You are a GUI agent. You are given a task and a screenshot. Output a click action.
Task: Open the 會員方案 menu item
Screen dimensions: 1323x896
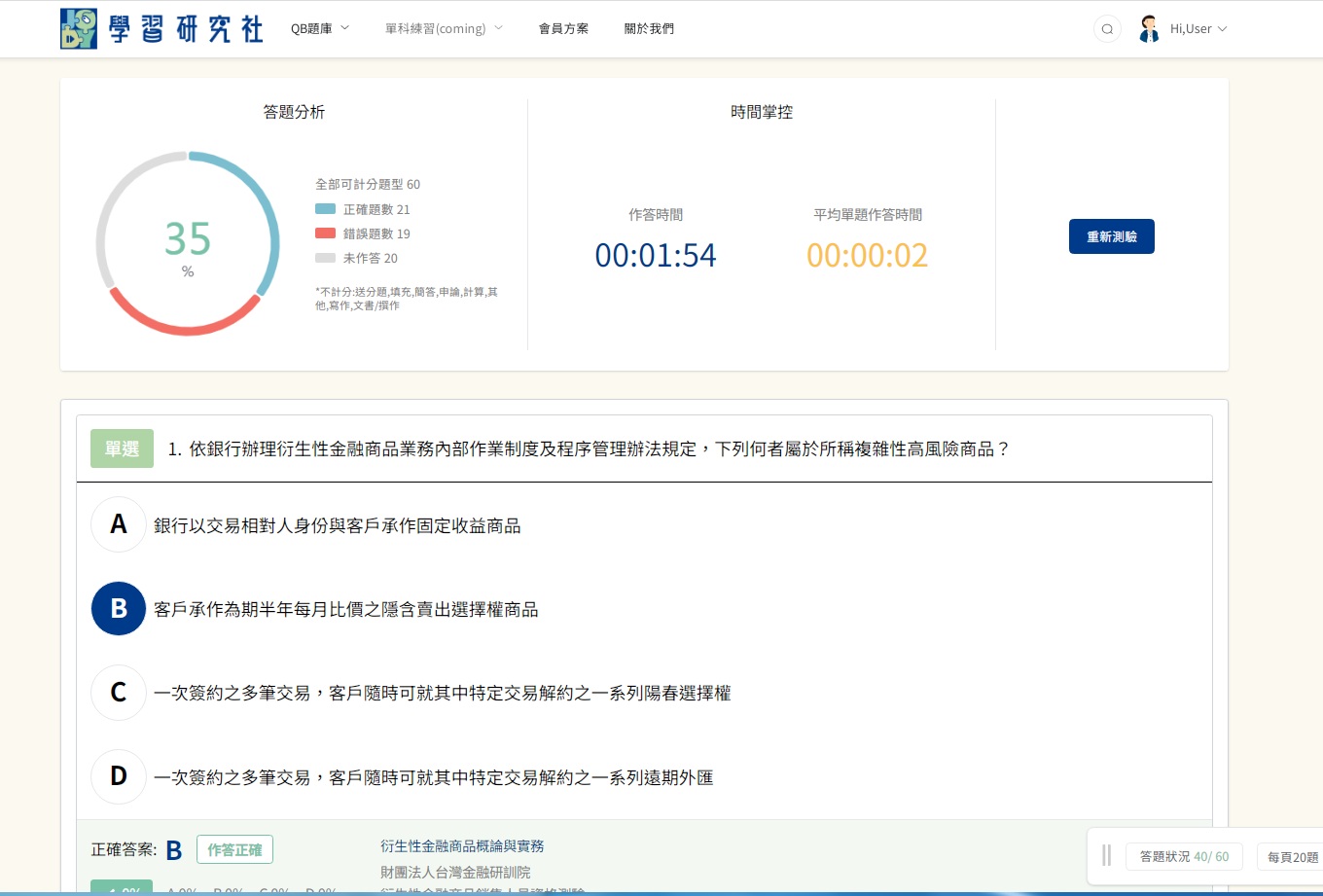[563, 29]
